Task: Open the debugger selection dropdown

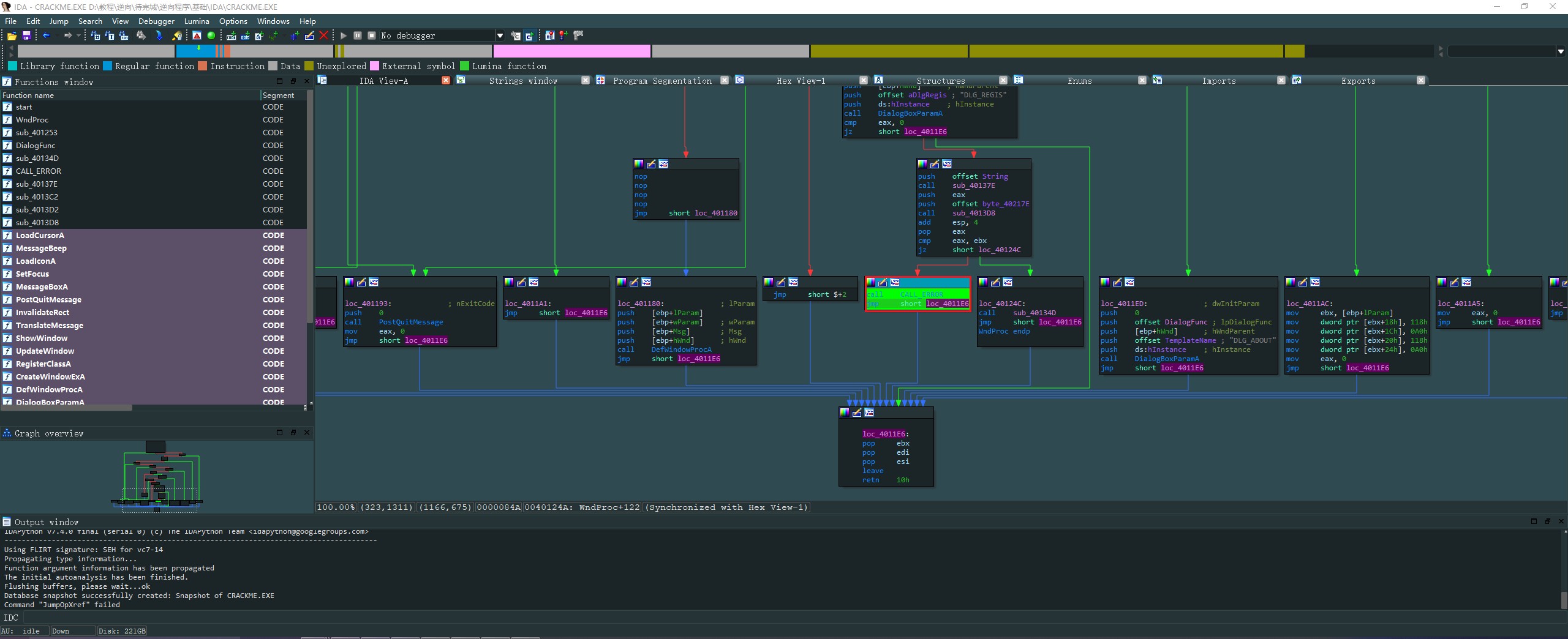Action: pos(500,36)
